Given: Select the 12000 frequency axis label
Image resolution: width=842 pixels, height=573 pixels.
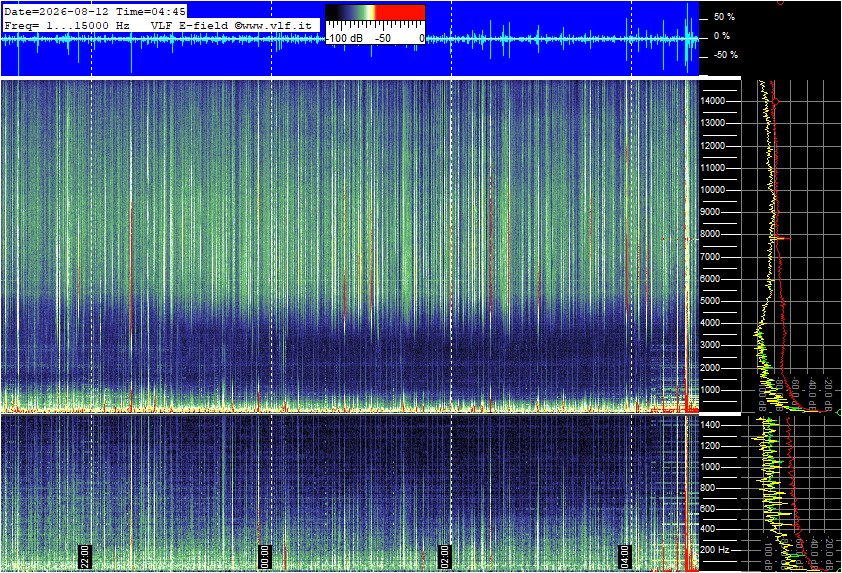Looking at the screenshot, I should [x=713, y=146].
